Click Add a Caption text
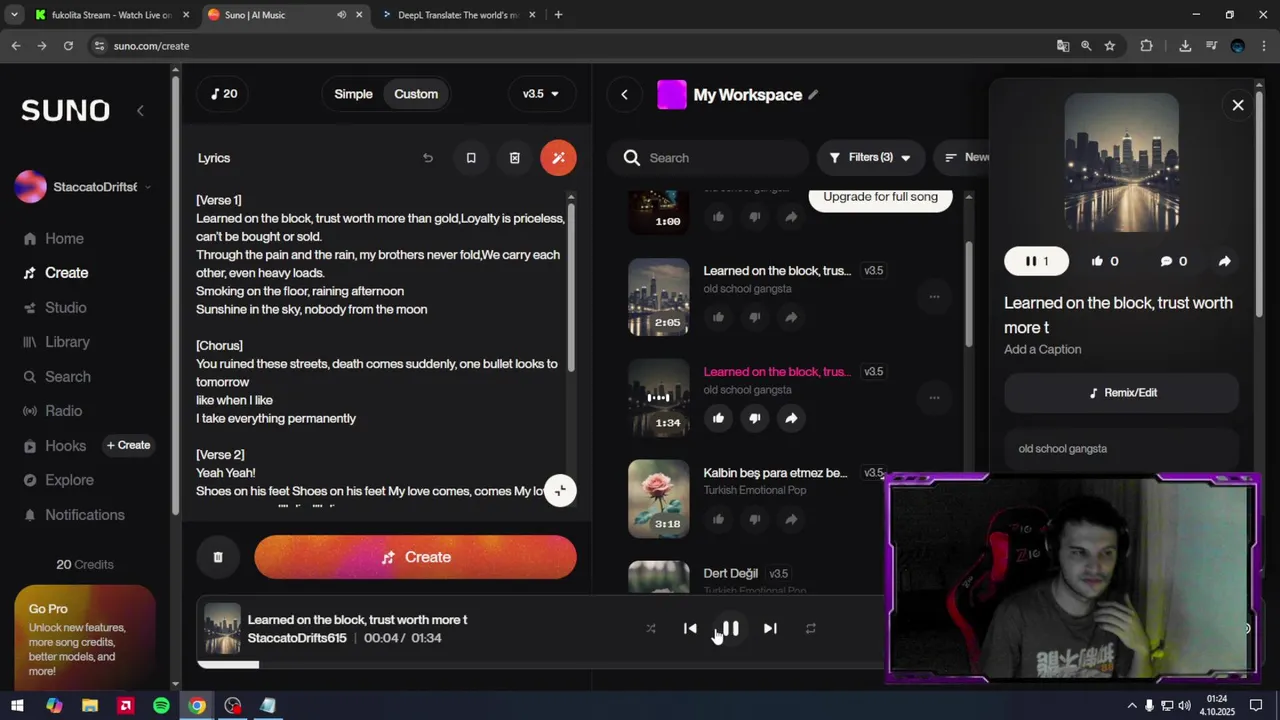 pos(1042,349)
